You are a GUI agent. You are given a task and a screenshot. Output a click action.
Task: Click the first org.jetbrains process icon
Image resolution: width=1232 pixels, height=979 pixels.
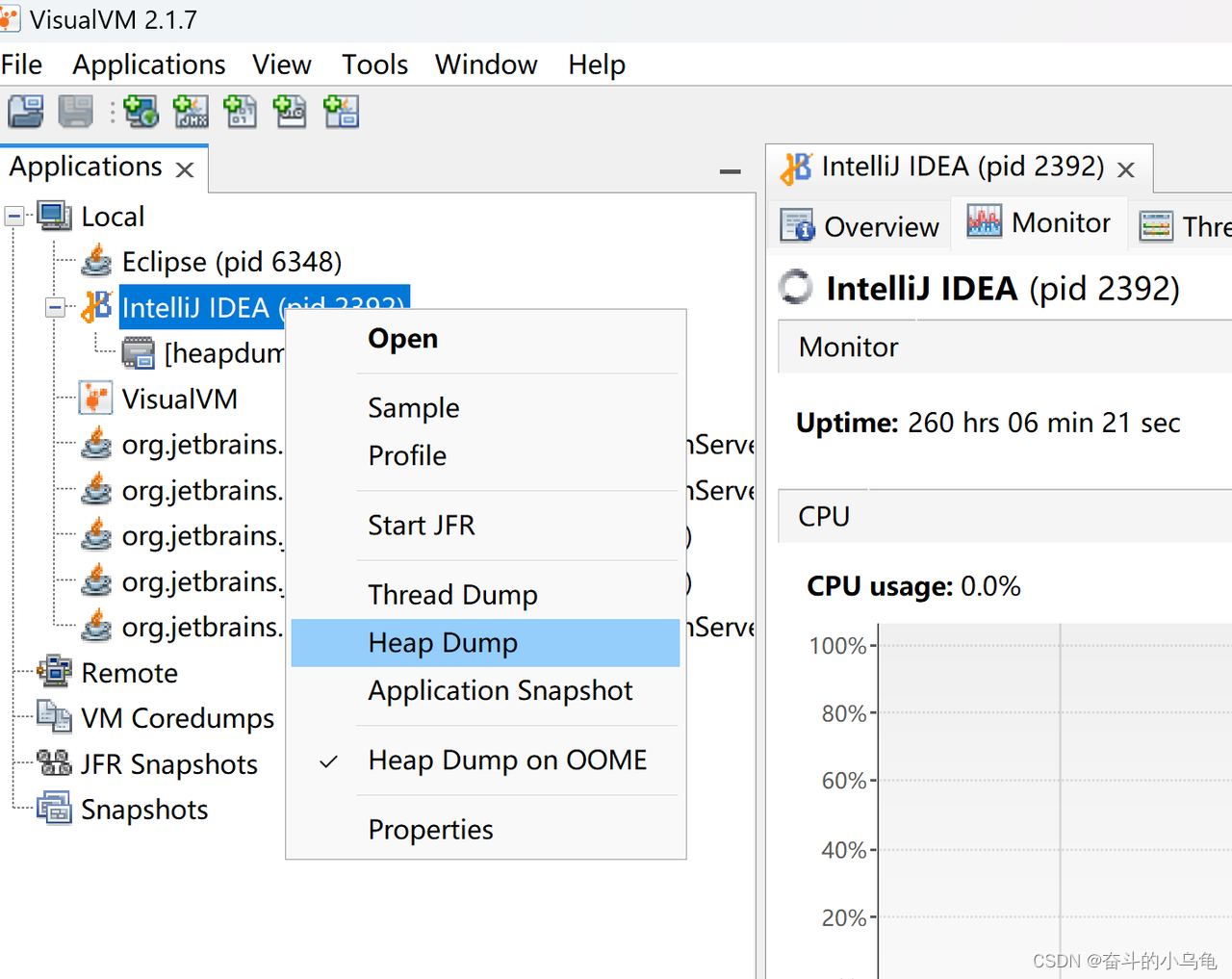96,444
